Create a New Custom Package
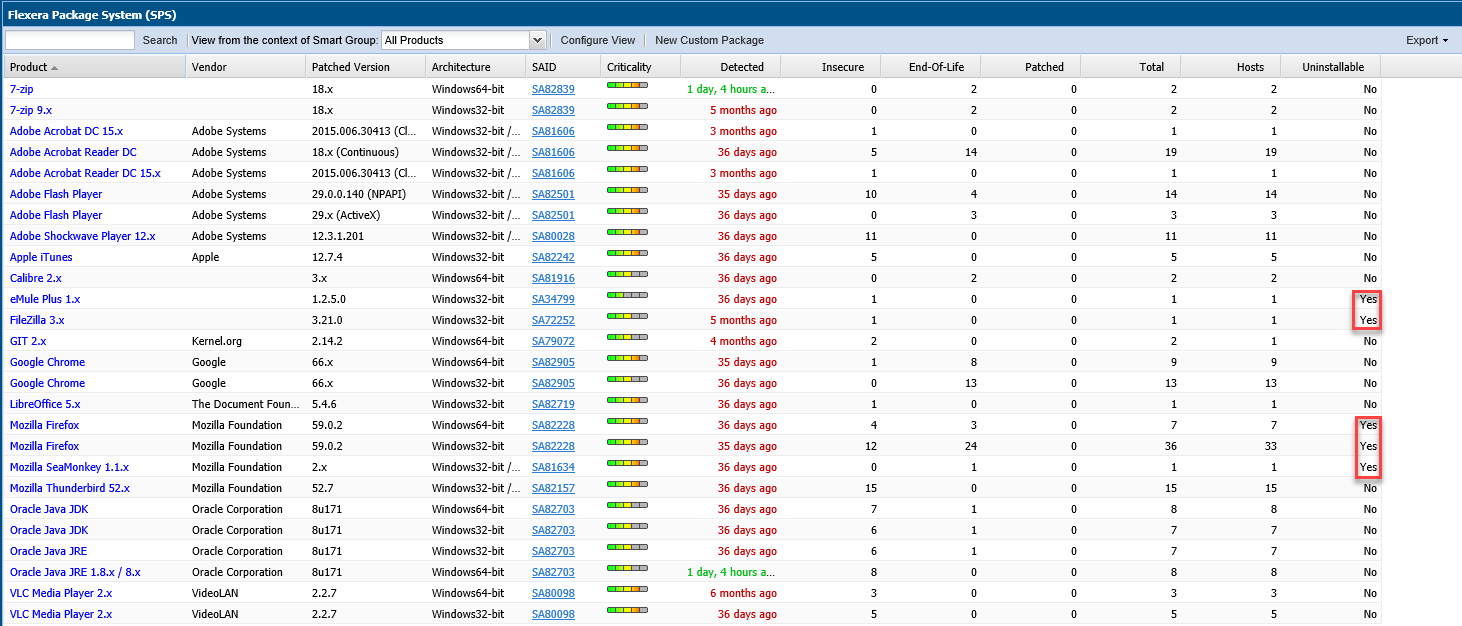The image size is (1462, 626). pyautogui.click(x=709, y=40)
